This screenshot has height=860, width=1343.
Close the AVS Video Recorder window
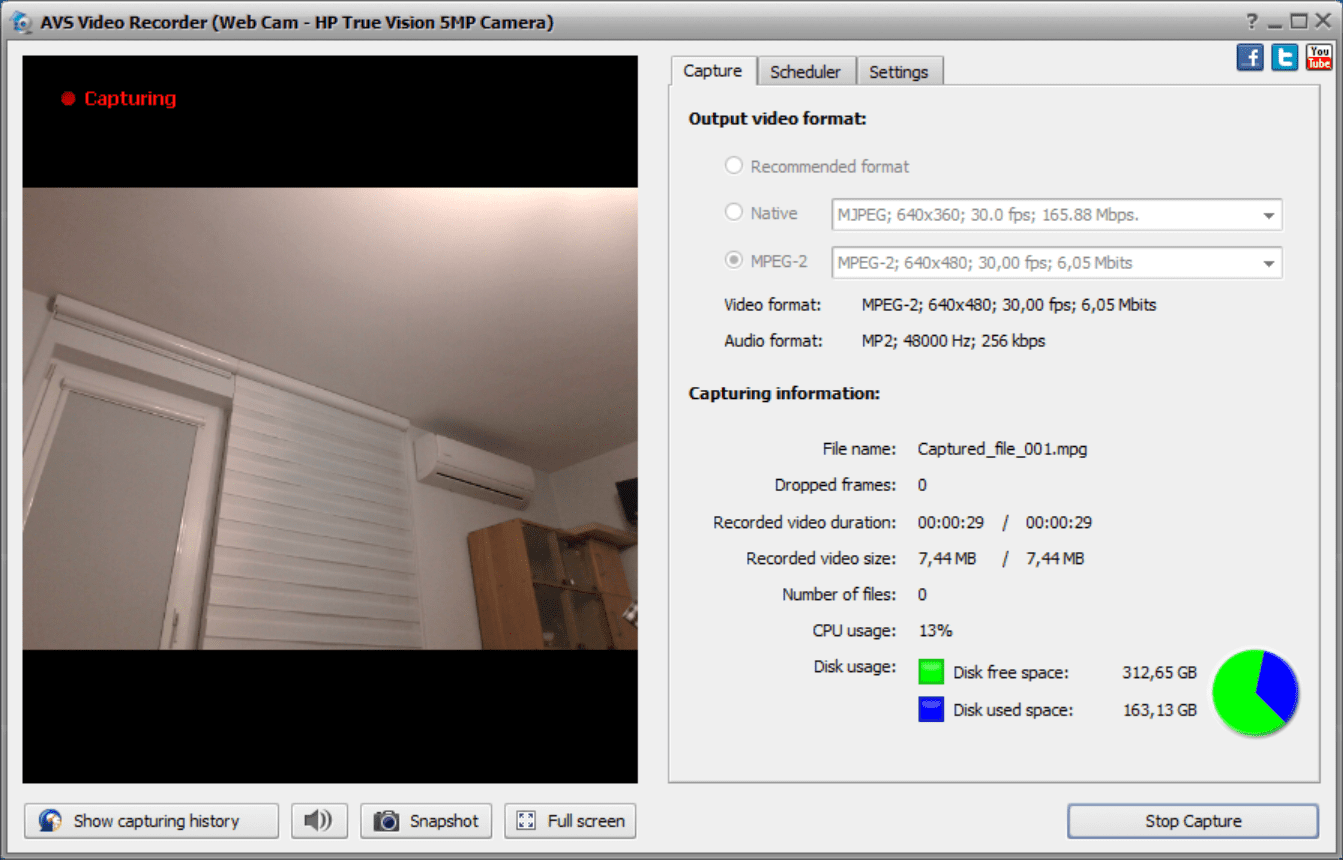click(x=1323, y=22)
